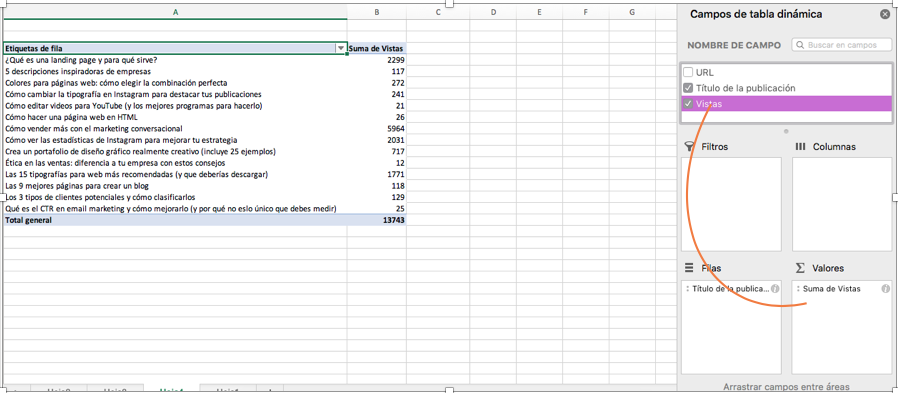Select 'Ética en las ventas' row label

[x=175, y=163]
